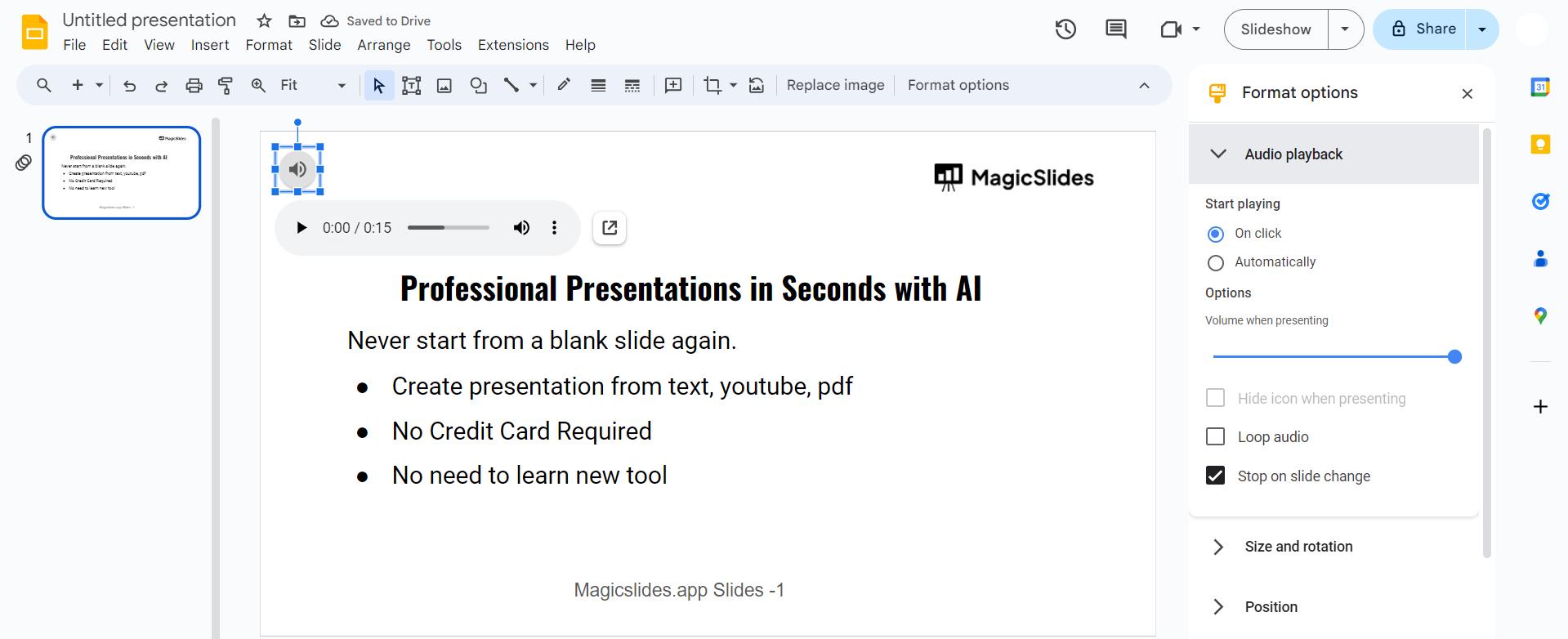Open the Fit zoom level dropdown
The image size is (1568, 639).
[313, 85]
